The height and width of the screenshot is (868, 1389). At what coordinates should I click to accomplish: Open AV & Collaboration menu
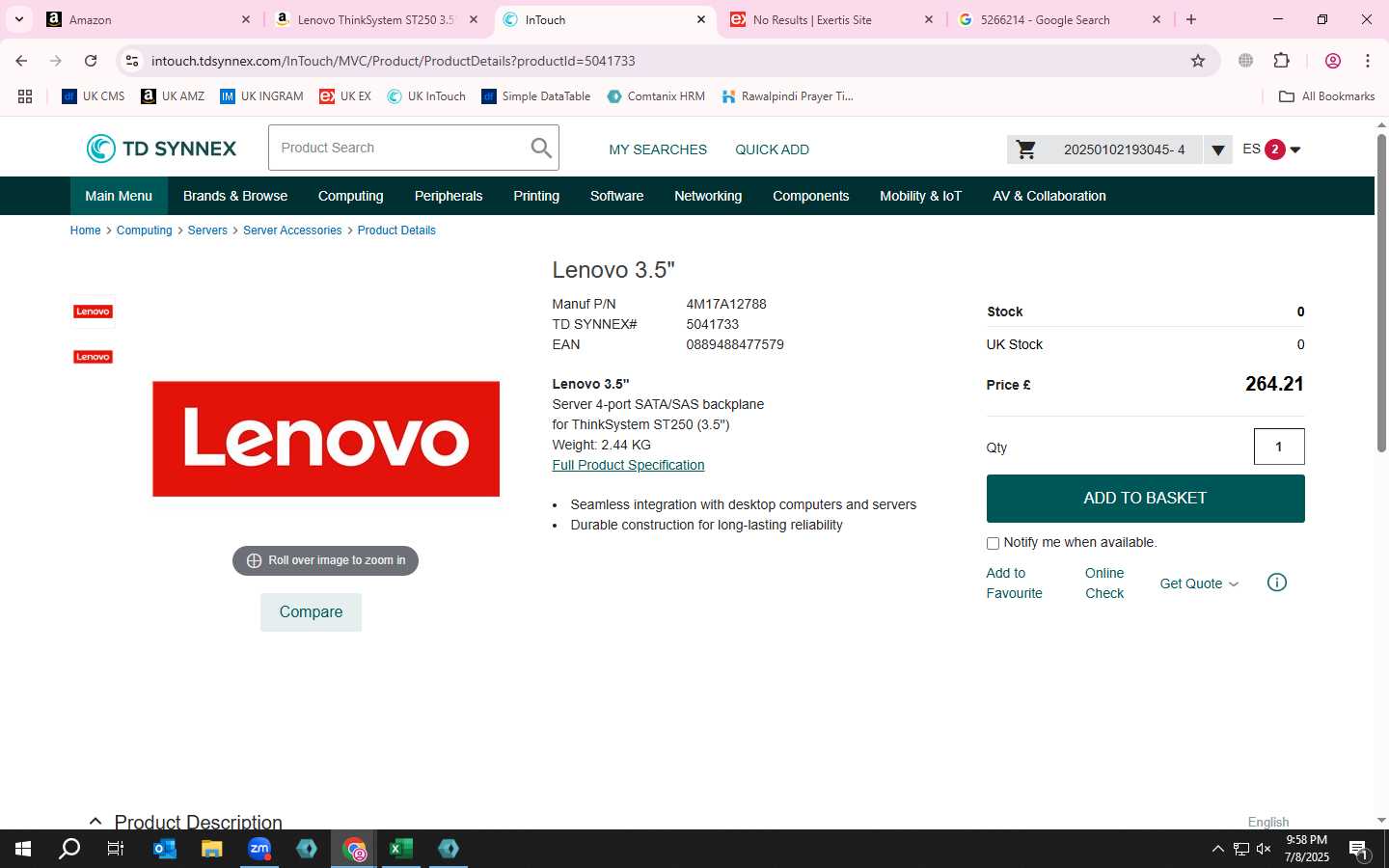[x=1049, y=196]
